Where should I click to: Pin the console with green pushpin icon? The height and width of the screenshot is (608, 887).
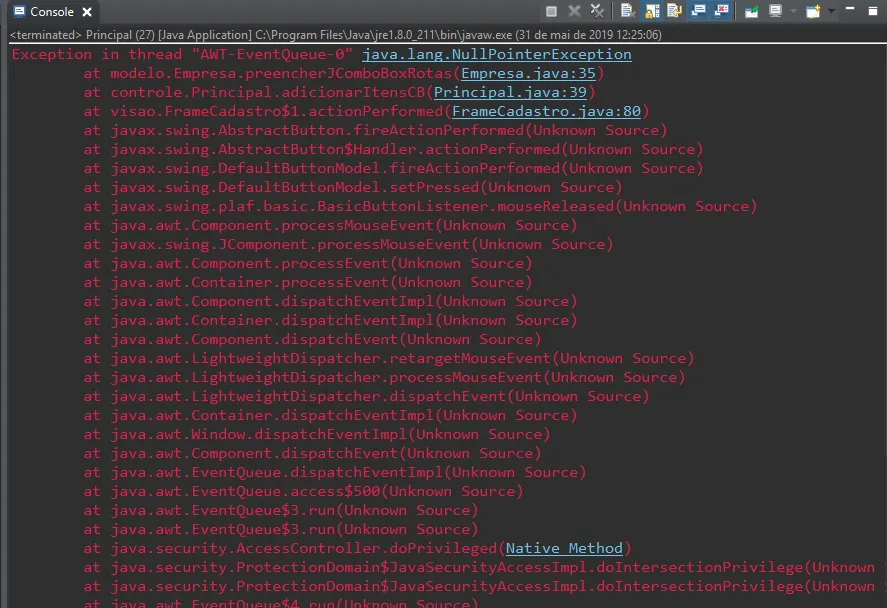coord(751,11)
